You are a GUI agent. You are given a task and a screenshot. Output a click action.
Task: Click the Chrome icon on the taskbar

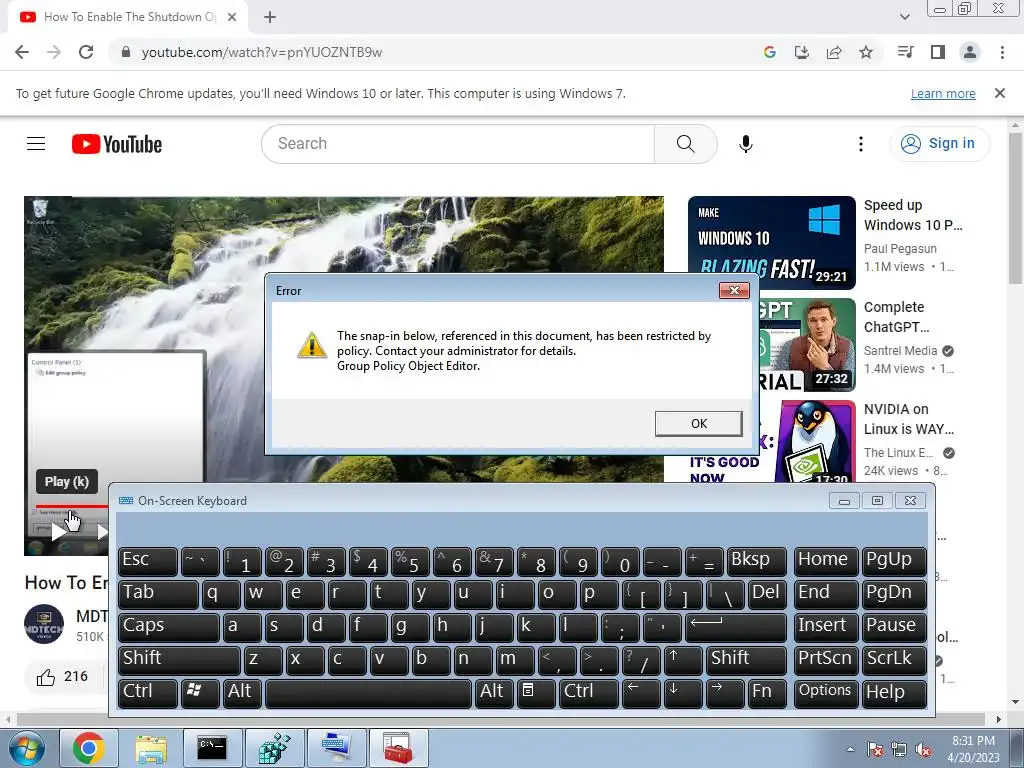[88, 748]
